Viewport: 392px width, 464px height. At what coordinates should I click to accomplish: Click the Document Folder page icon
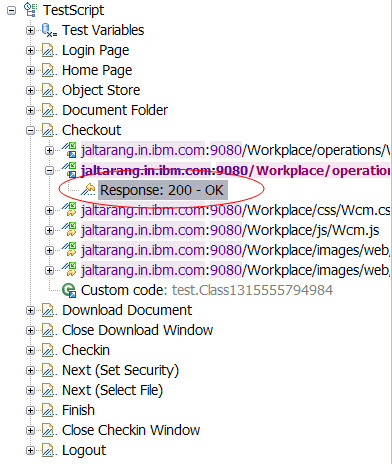[x=49, y=110]
